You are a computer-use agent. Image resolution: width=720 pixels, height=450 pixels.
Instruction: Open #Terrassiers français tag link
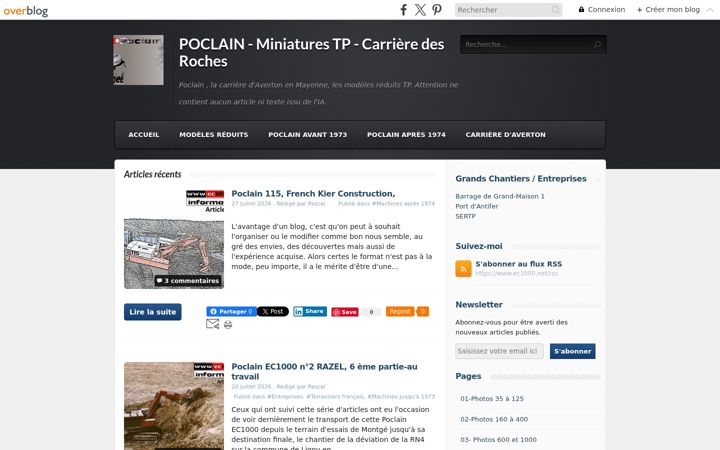[x=335, y=396]
